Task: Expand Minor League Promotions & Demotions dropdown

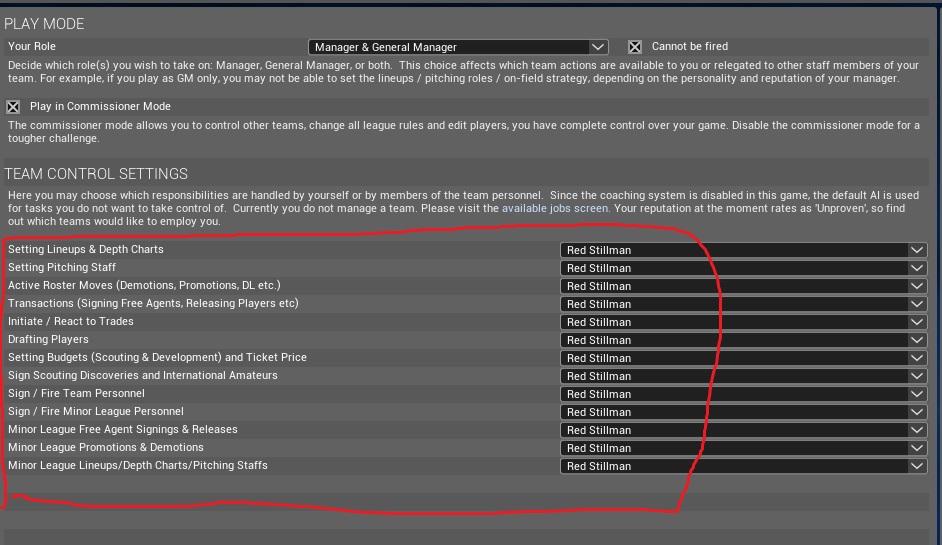Action: click(x=743, y=448)
